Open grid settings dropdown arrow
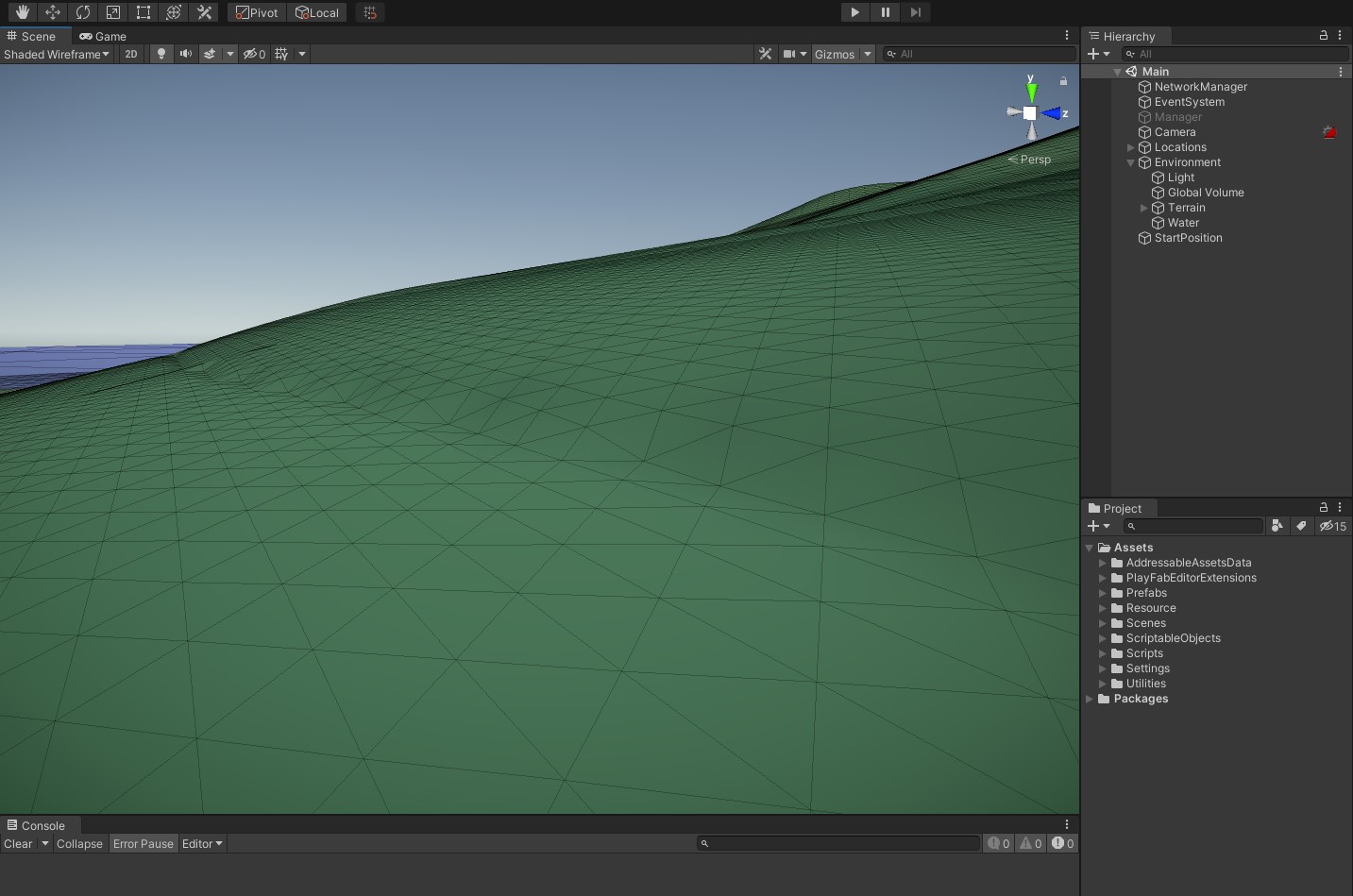The image size is (1353, 896). 302,54
